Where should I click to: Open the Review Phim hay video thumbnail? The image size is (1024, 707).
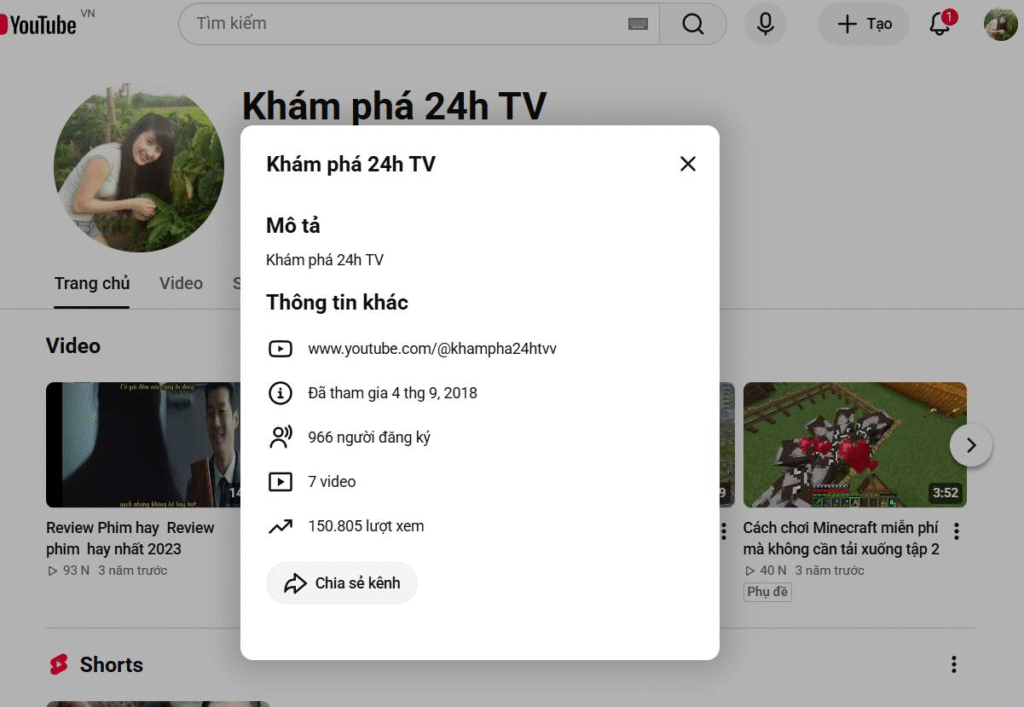click(x=143, y=445)
